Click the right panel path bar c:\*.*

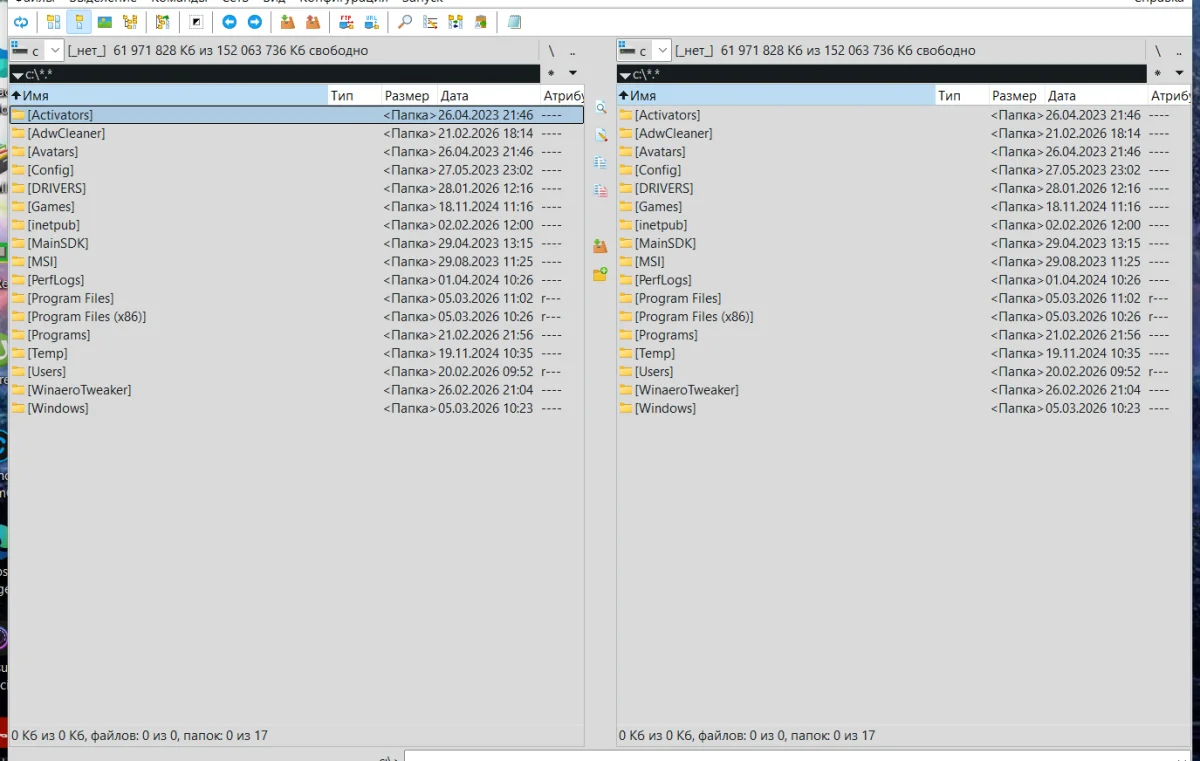point(880,74)
